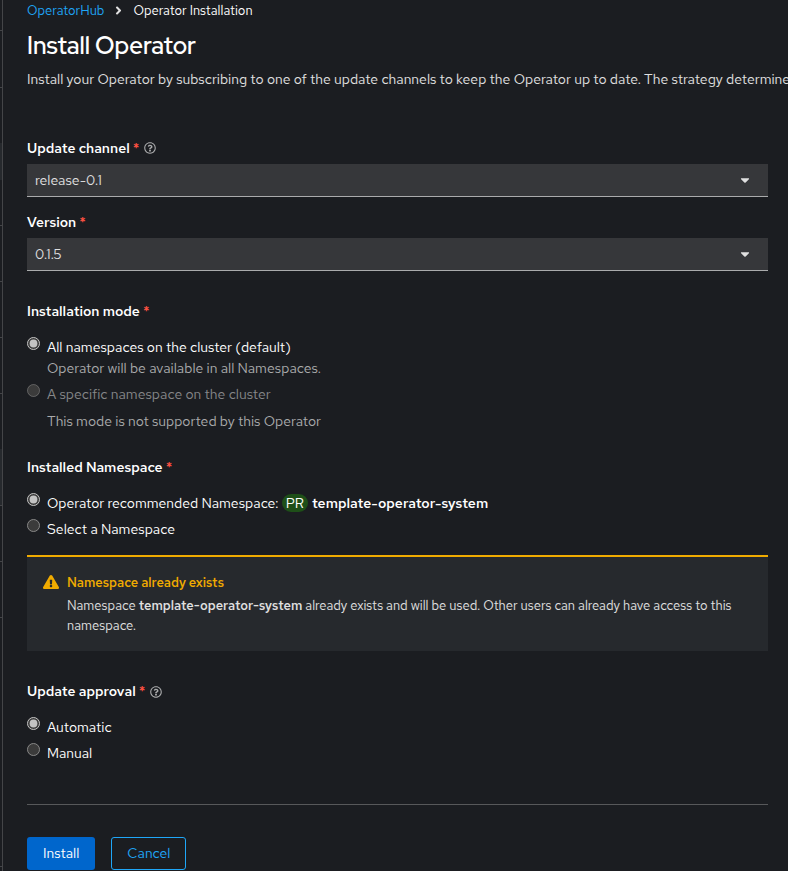Cancel the operator installation
This screenshot has height=871, width=788.
[x=148, y=853]
